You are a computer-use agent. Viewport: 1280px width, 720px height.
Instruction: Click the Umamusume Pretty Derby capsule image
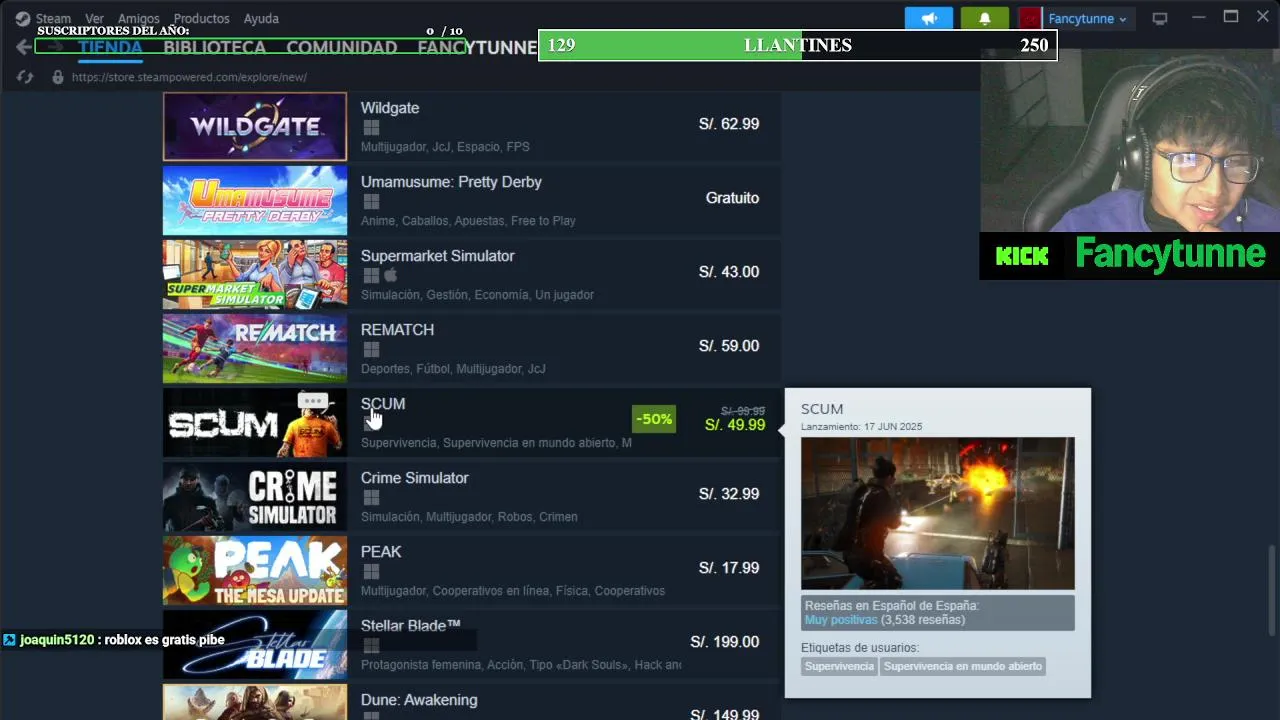(x=255, y=200)
